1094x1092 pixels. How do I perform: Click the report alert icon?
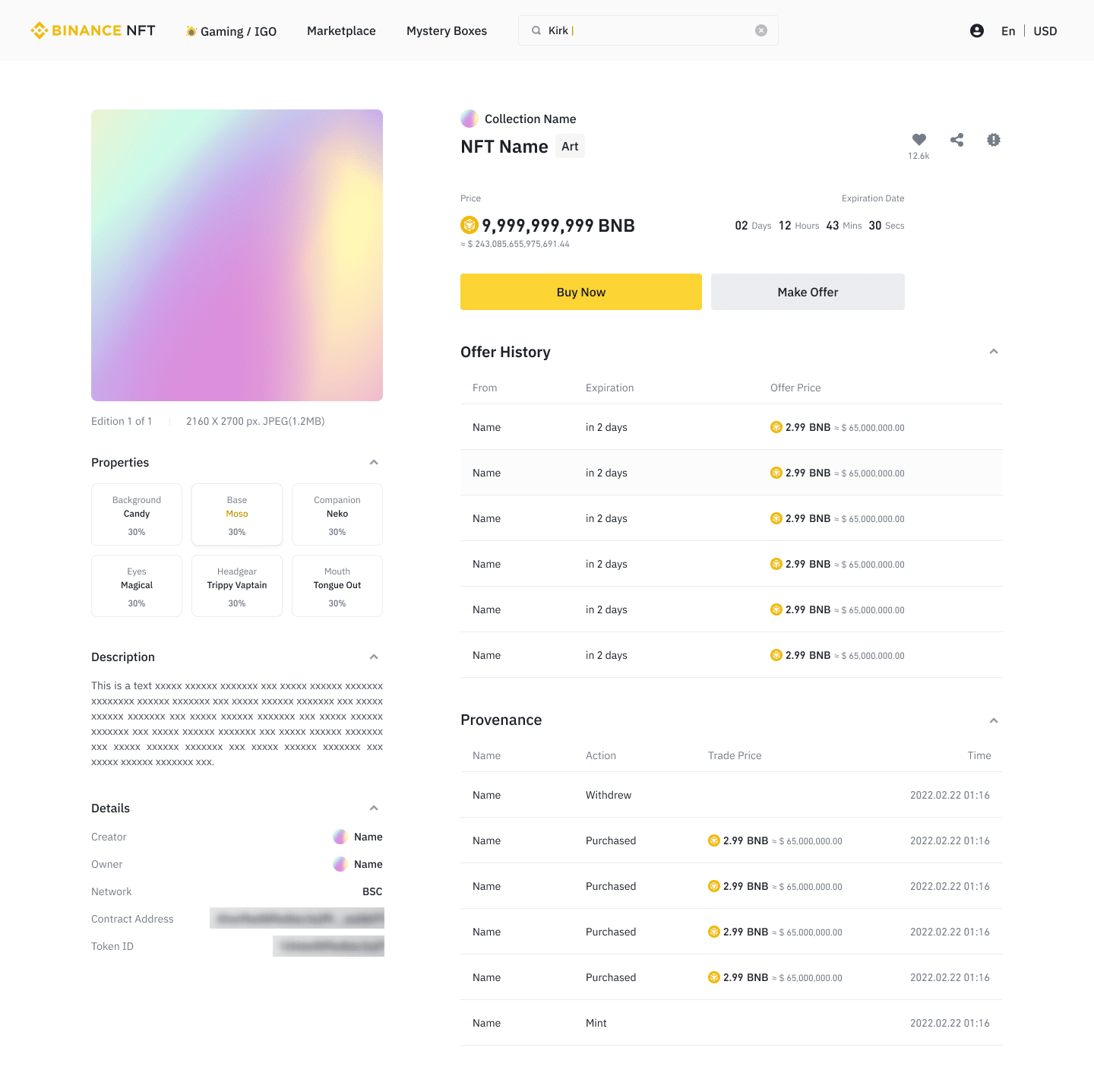993,140
